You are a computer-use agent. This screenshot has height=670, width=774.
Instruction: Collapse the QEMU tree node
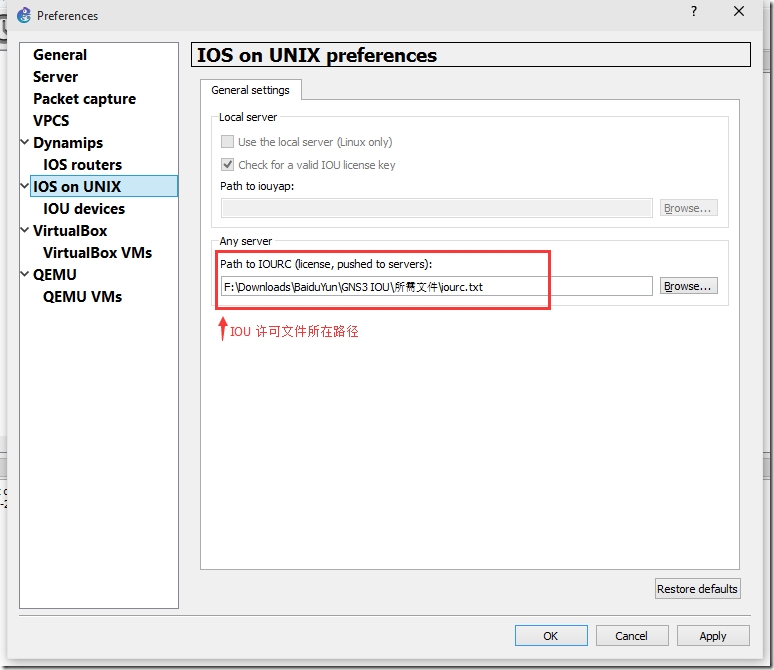click(25, 274)
